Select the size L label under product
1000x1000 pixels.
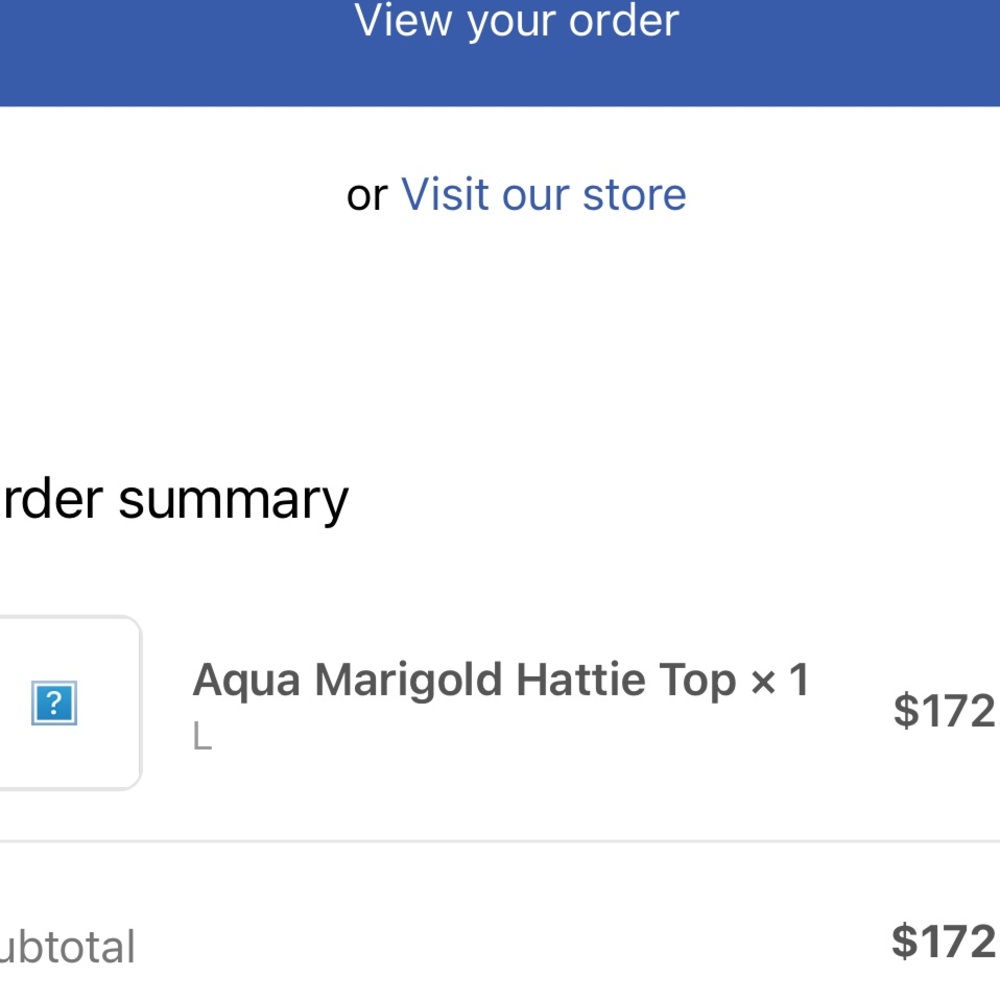[x=202, y=737]
